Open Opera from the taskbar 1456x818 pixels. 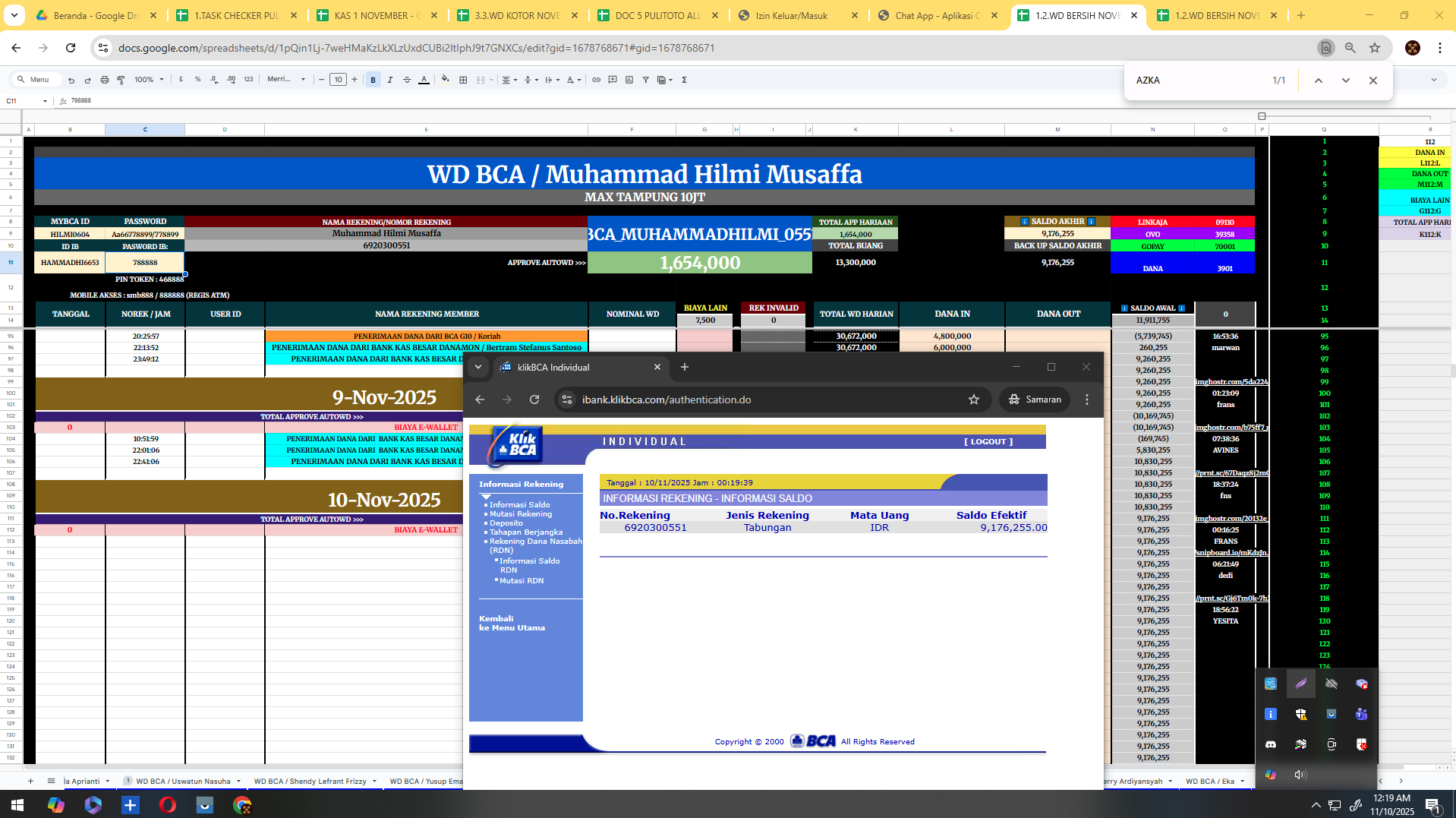168,805
